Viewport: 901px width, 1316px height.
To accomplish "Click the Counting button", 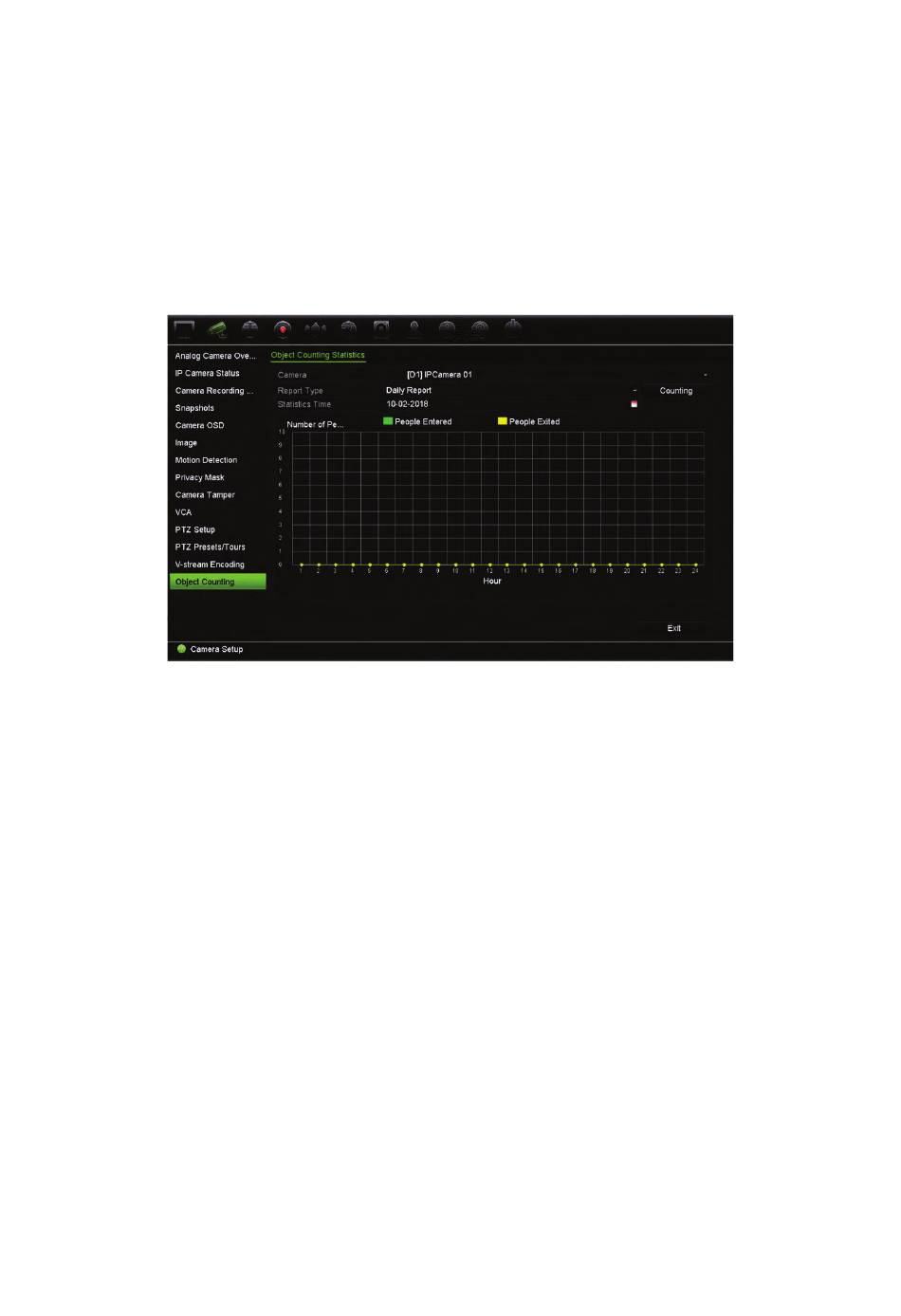I will (x=676, y=391).
